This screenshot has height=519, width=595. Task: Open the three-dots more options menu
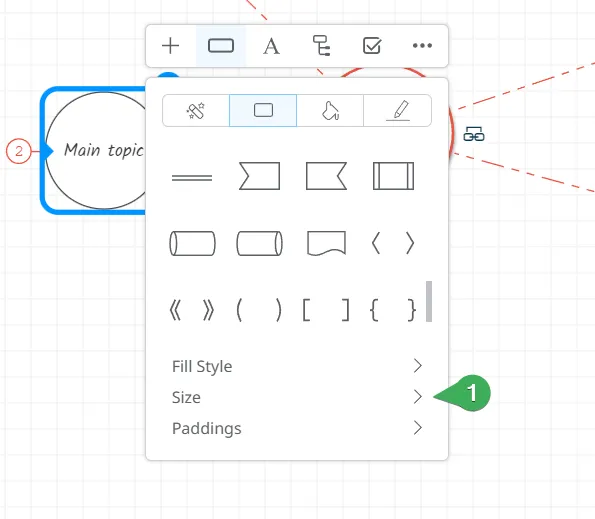tap(422, 46)
